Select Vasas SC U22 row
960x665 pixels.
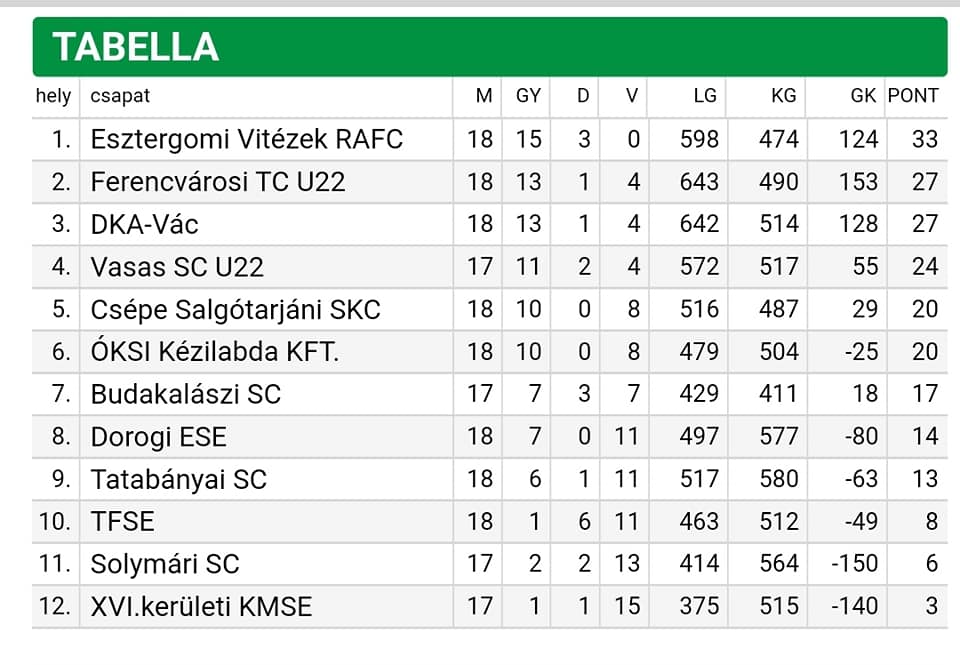[x=490, y=267]
